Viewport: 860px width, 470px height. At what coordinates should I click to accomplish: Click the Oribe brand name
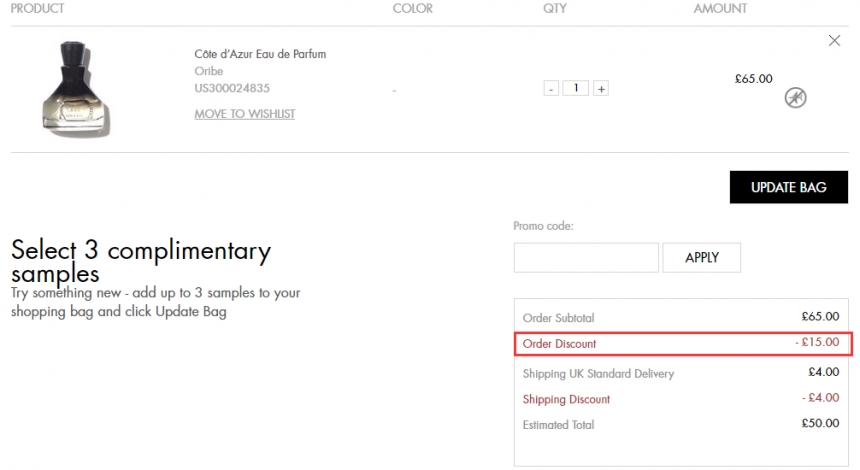tap(209, 71)
